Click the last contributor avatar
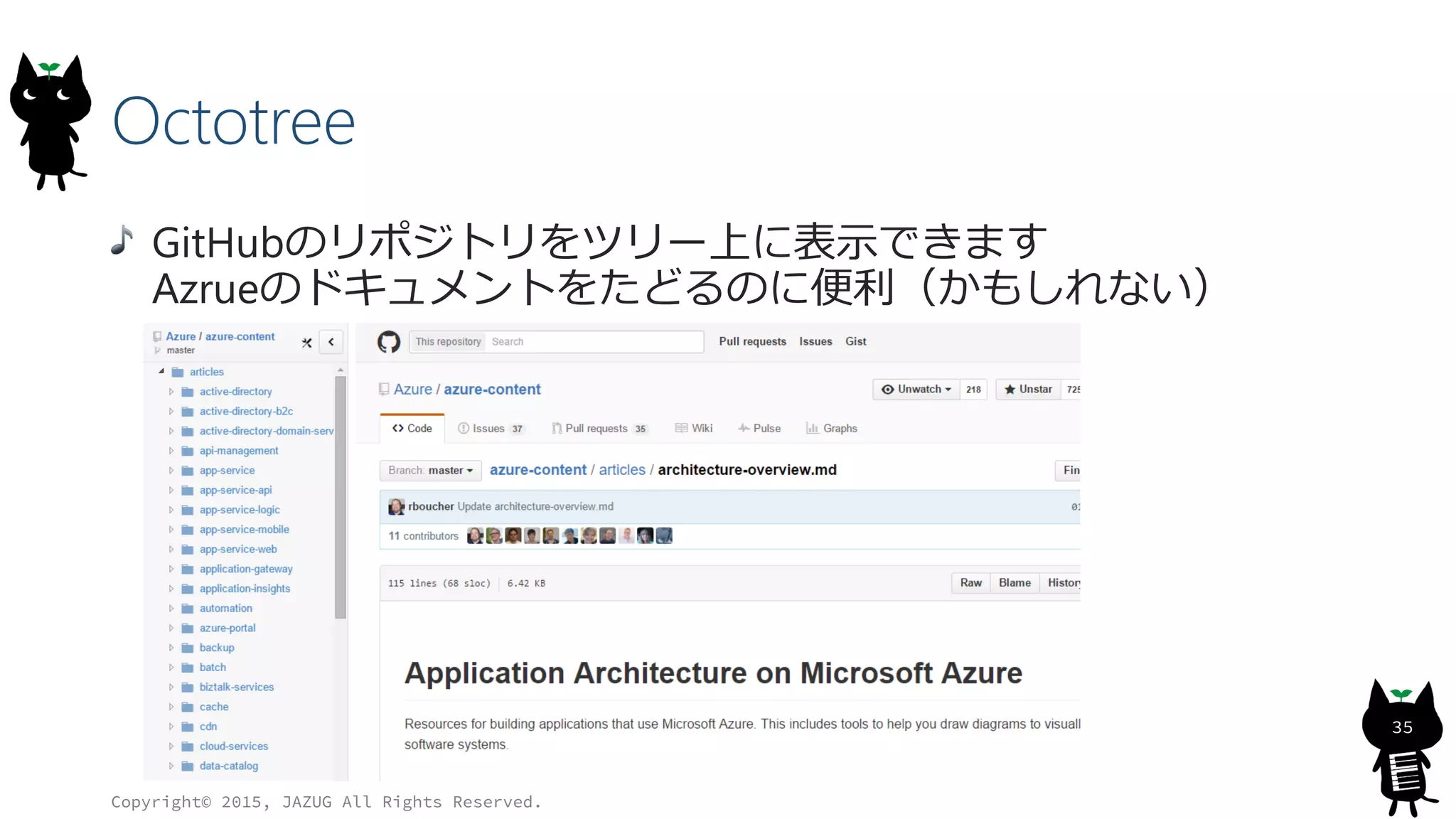This screenshot has height=819, width=1456. click(664, 536)
